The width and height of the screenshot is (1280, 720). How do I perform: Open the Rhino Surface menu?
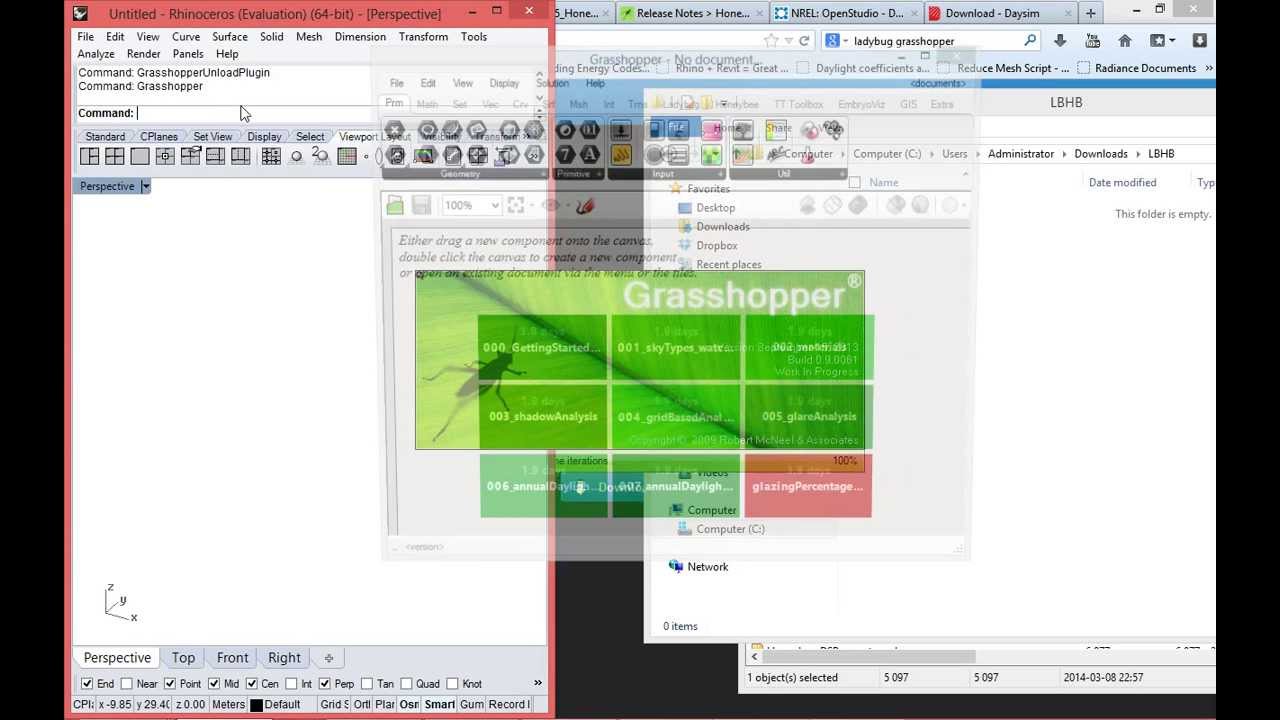tap(230, 37)
